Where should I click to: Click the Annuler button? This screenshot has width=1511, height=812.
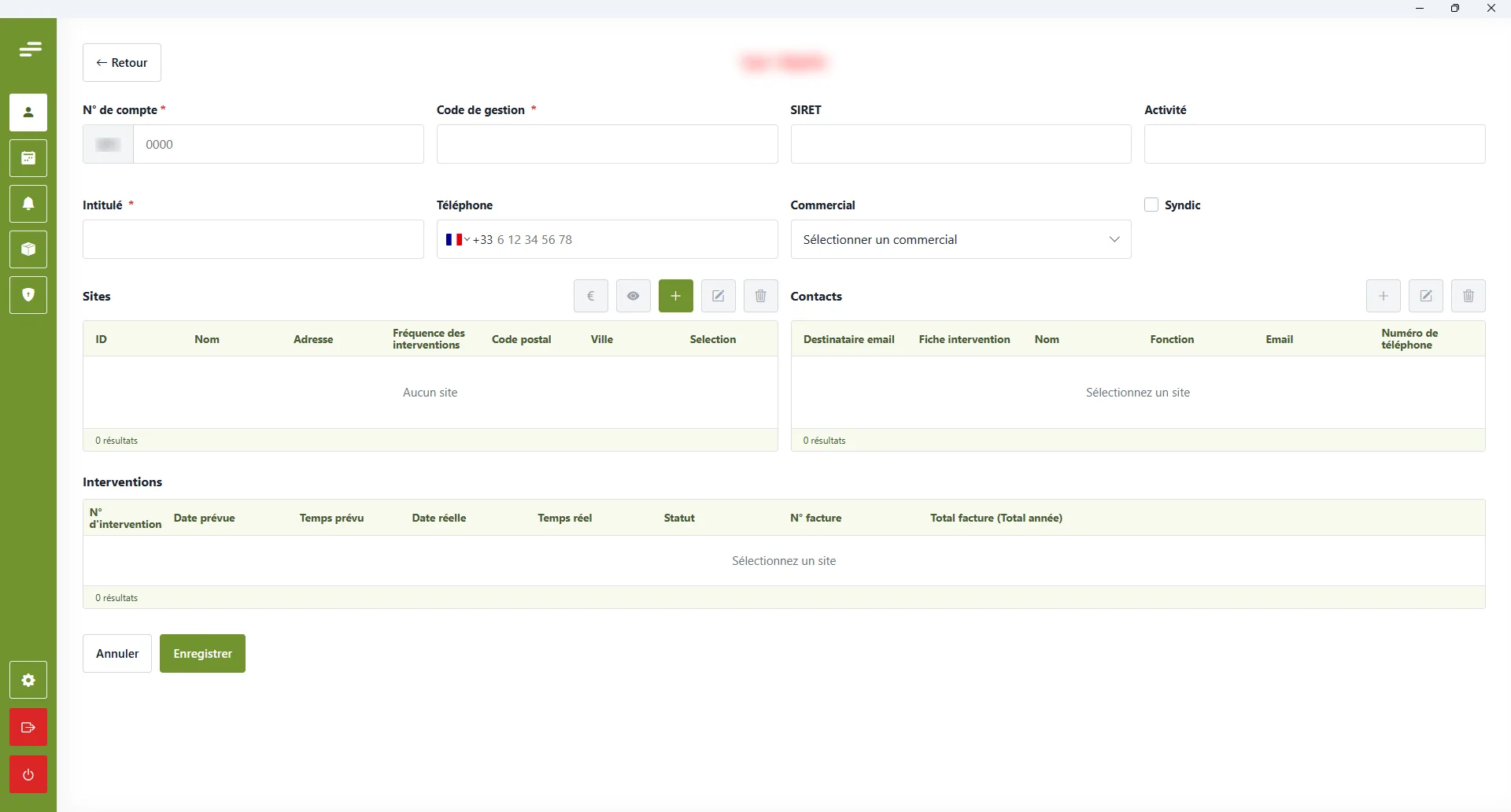coord(117,654)
